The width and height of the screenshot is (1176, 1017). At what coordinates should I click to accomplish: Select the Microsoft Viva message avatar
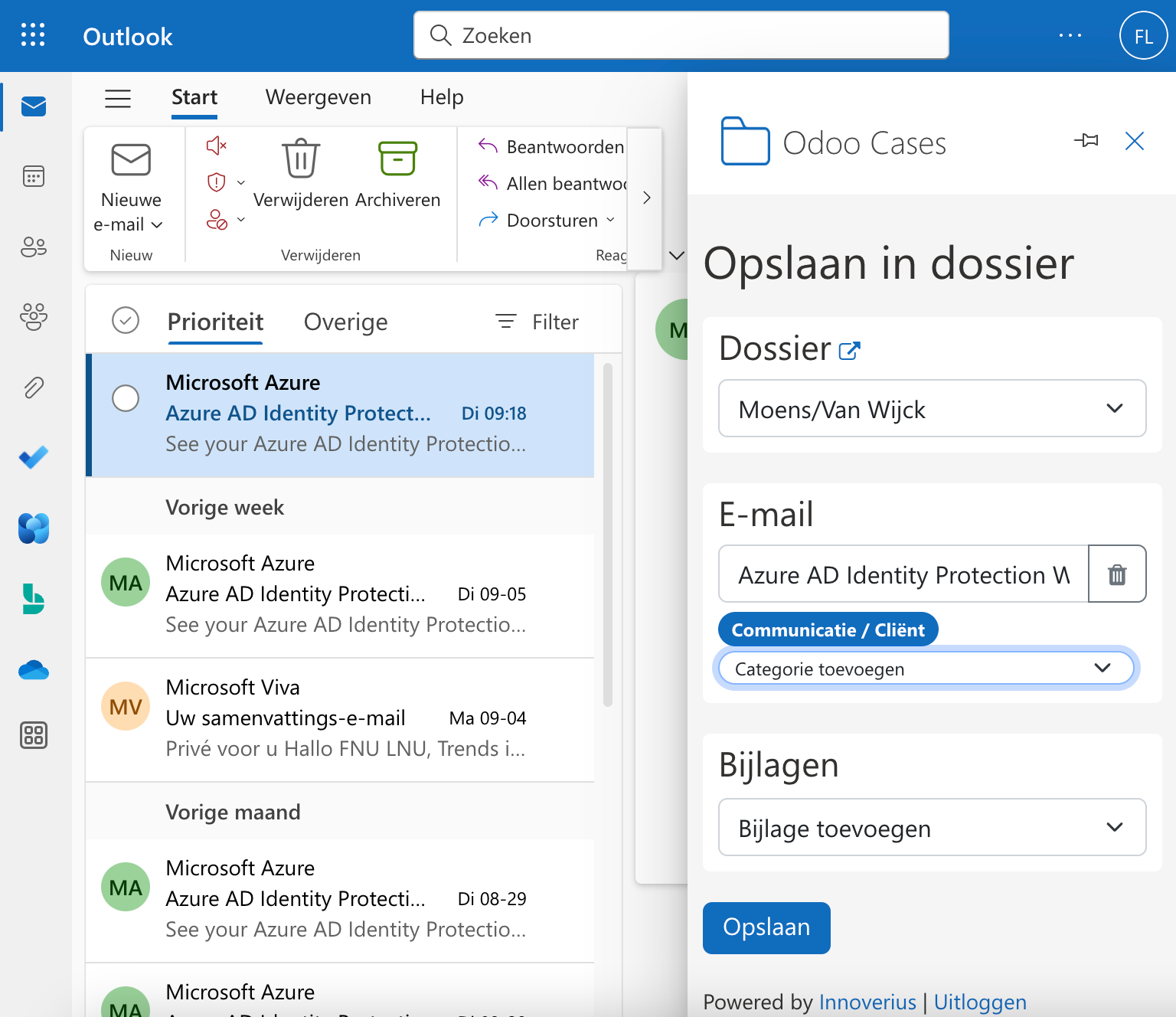point(126,706)
